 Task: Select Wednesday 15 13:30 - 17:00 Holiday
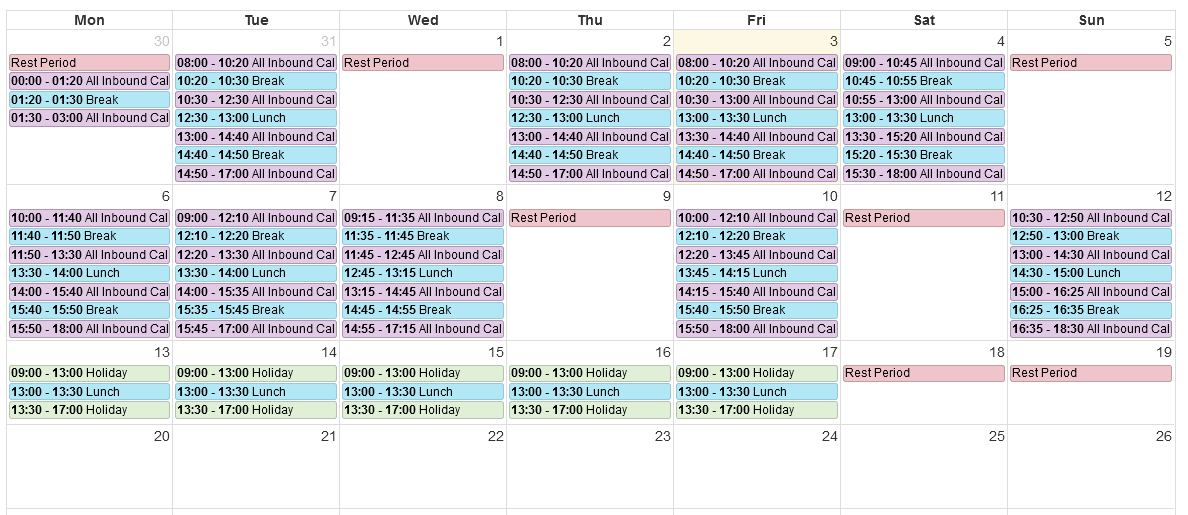(x=423, y=410)
